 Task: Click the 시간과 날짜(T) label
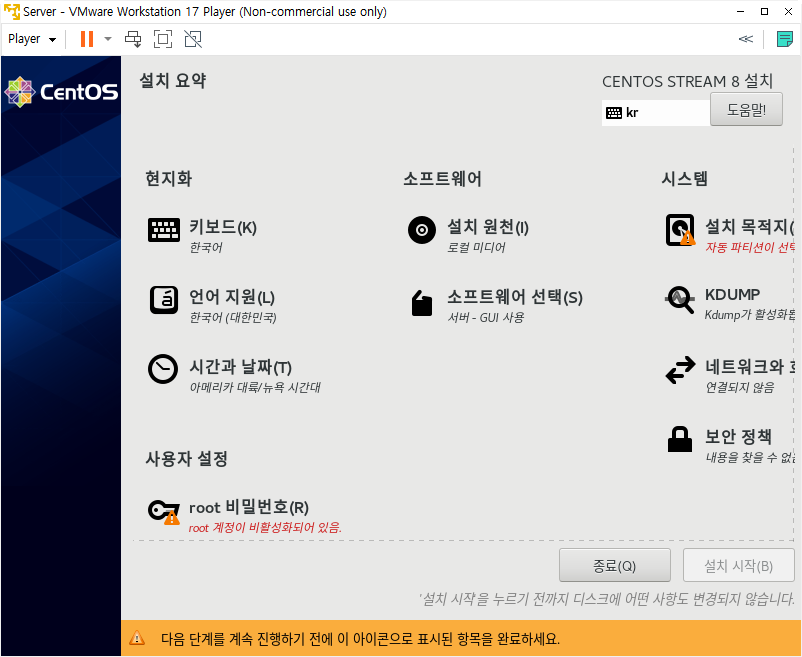pyautogui.click(x=240, y=367)
